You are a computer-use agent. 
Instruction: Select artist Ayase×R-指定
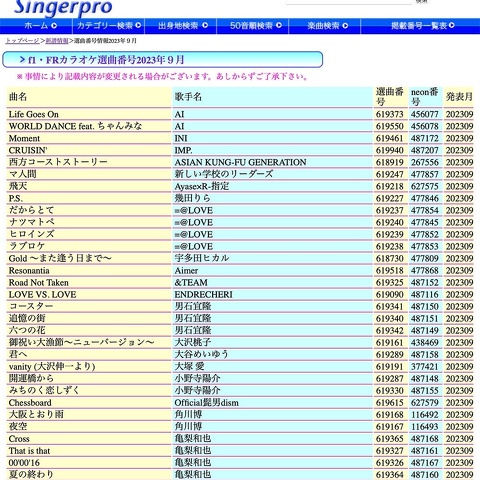click(x=202, y=186)
